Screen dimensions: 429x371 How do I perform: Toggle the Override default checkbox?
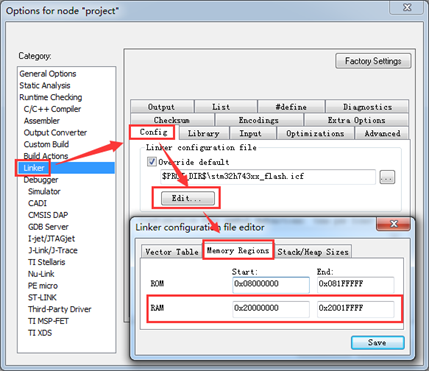(x=152, y=162)
